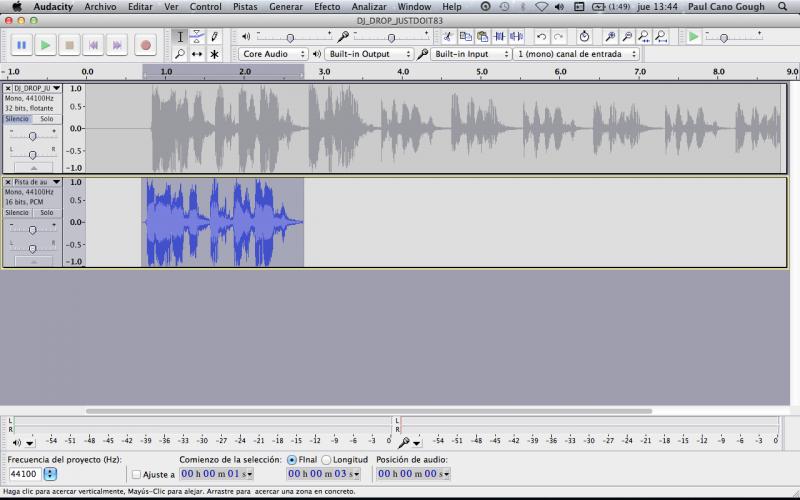
Task: Click the Skip to End button
Action: 117,45
